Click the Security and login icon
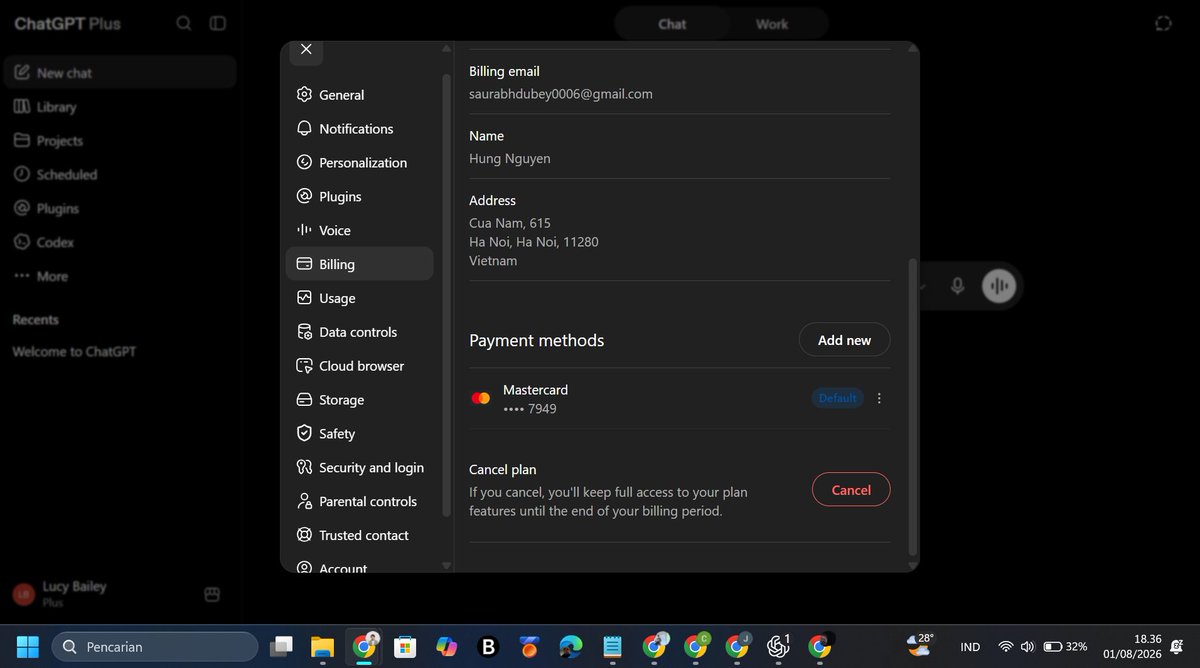 pyautogui.click(x=305, y=468)
